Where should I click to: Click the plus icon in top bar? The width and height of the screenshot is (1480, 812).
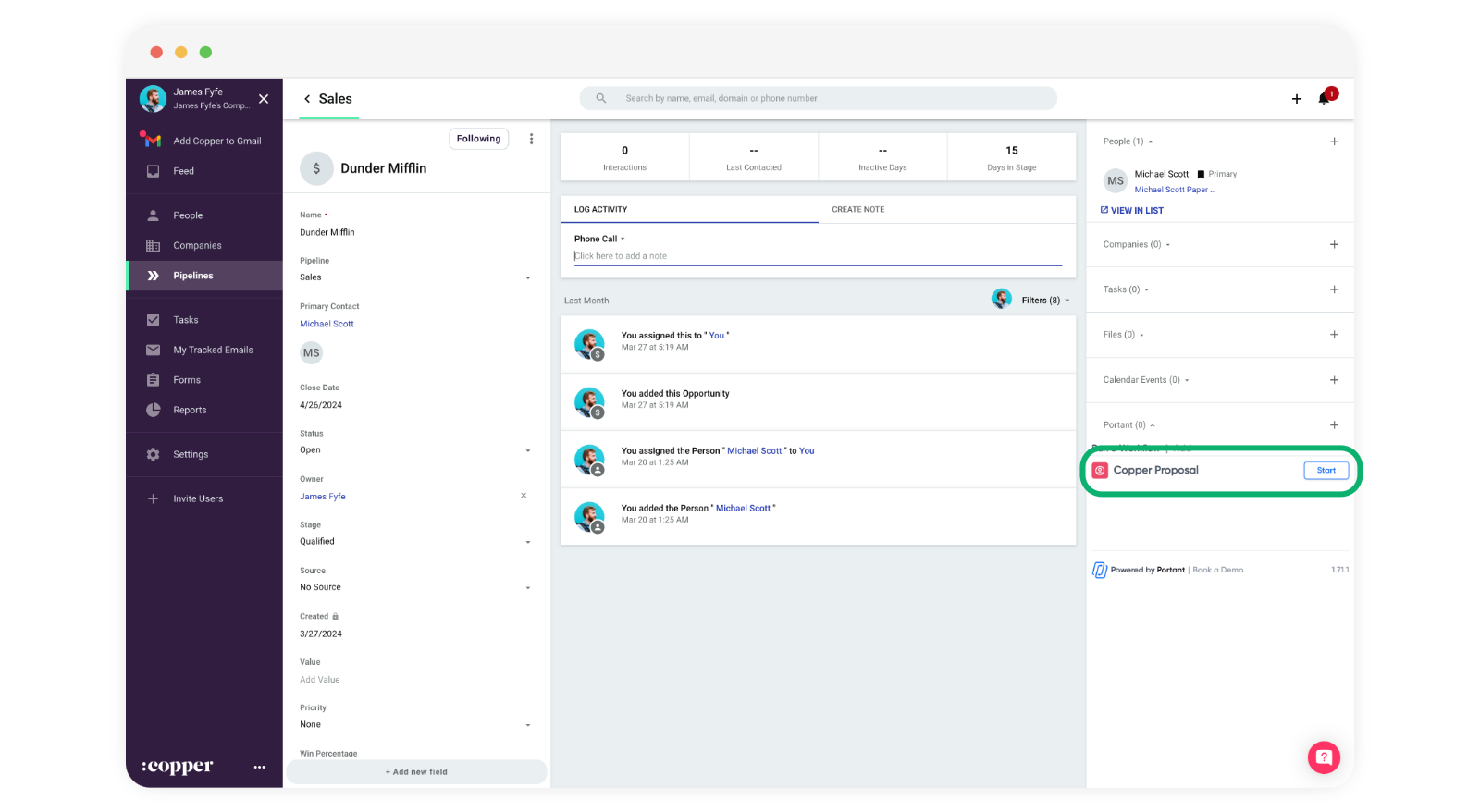tap(1296, 99)
